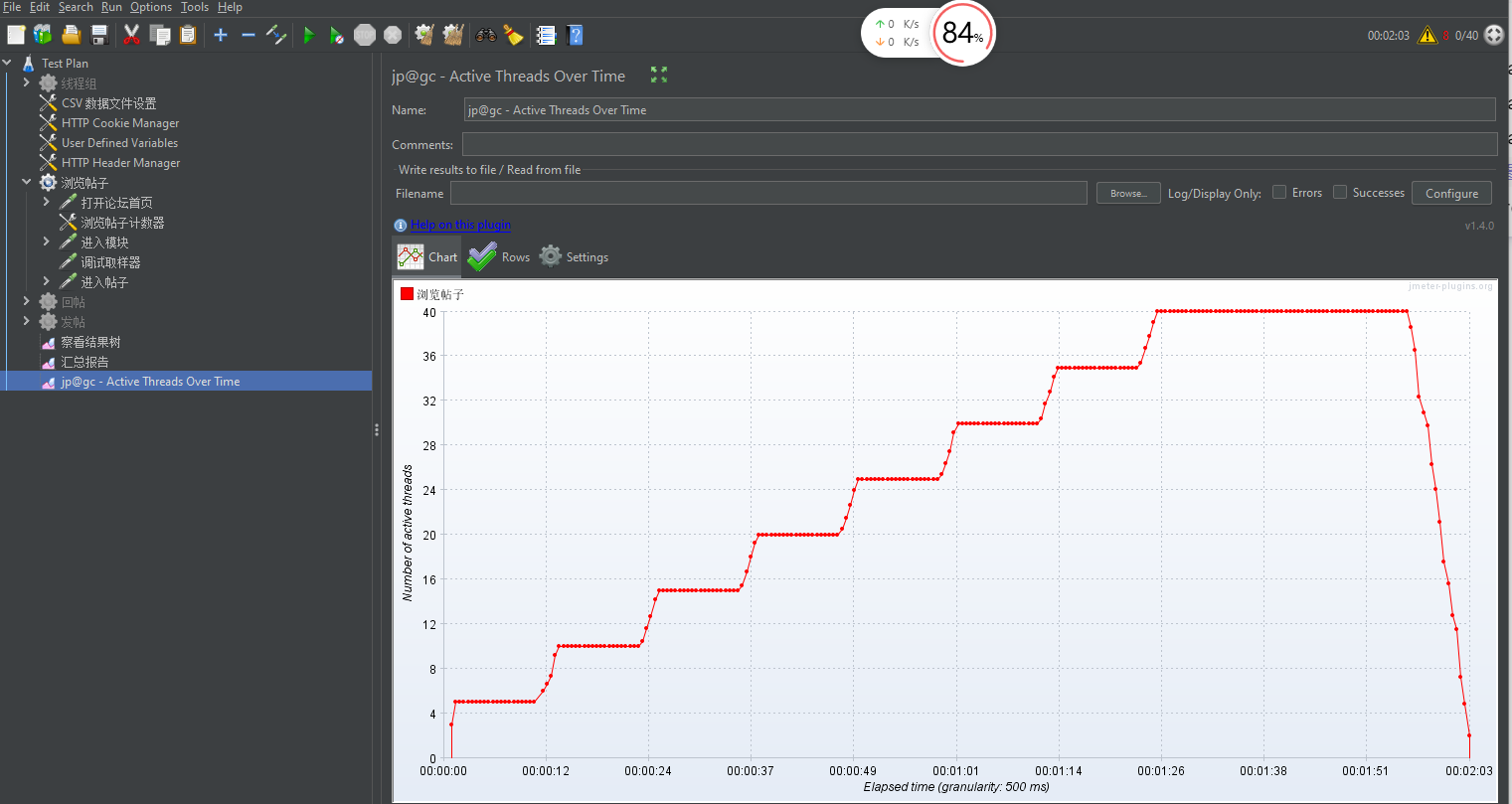
Task: Select CSV 数据文件设置 in the tree
Action: [108, 102]
